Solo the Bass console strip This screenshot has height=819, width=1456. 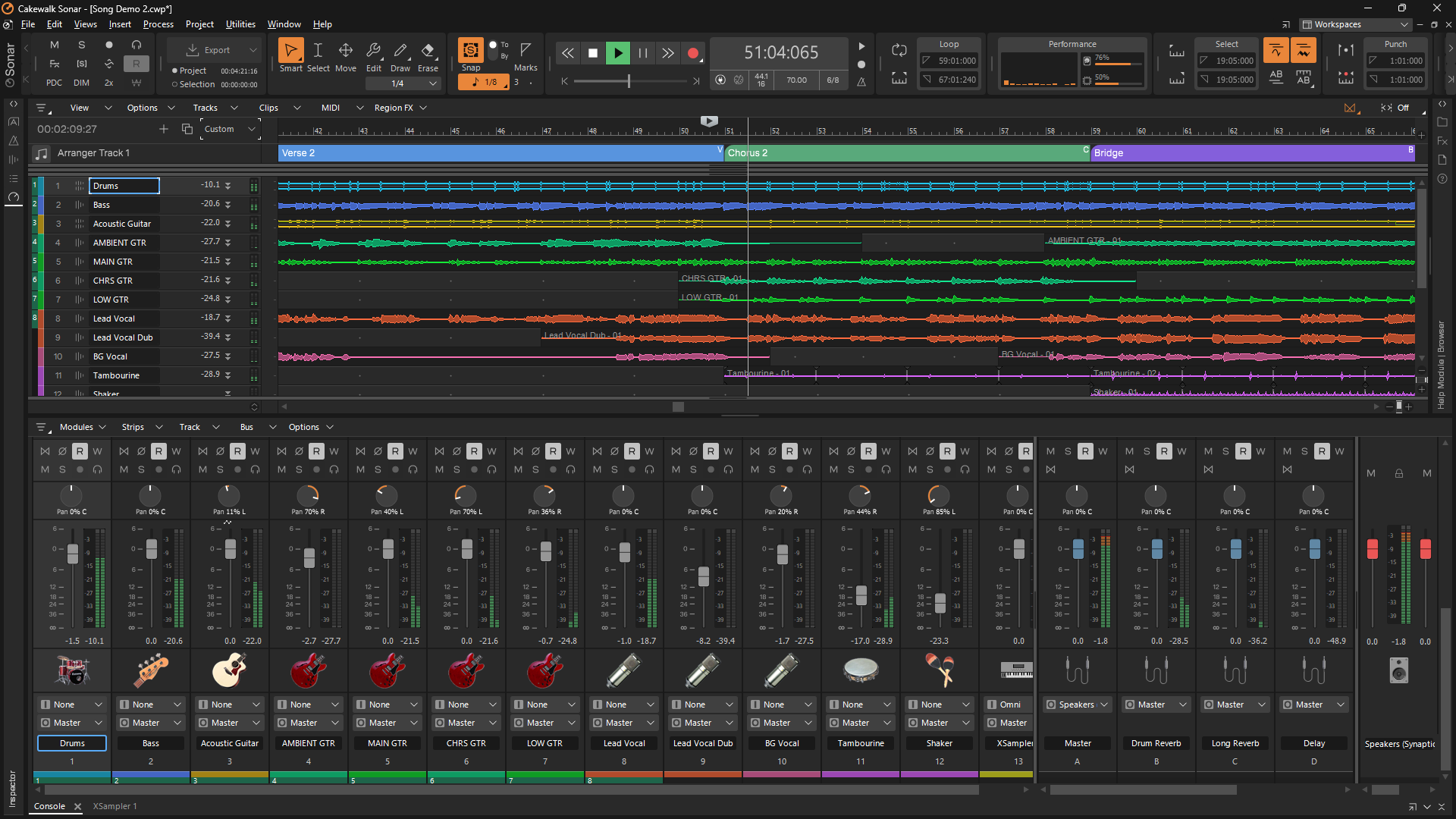(x=141, y=469)
